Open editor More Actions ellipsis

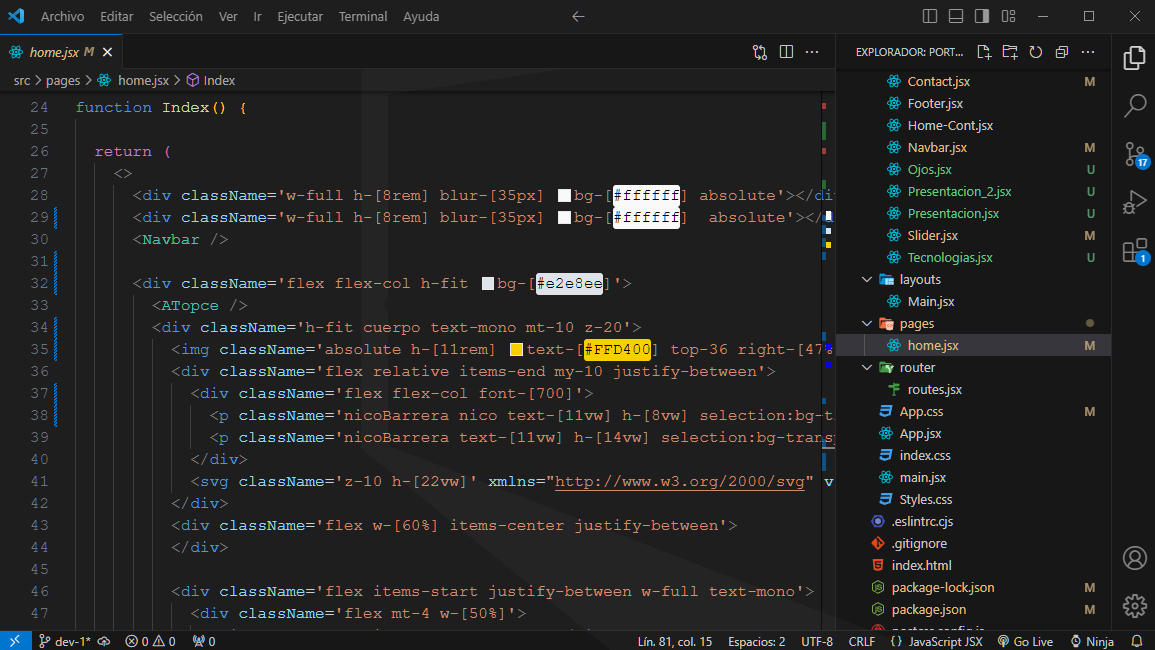[x=812, y=52]
